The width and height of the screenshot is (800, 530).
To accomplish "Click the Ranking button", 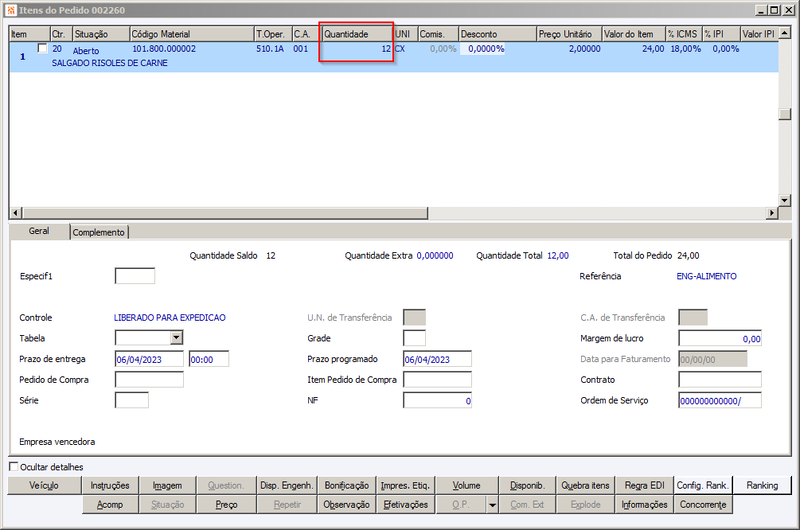I will pos(762,486).
